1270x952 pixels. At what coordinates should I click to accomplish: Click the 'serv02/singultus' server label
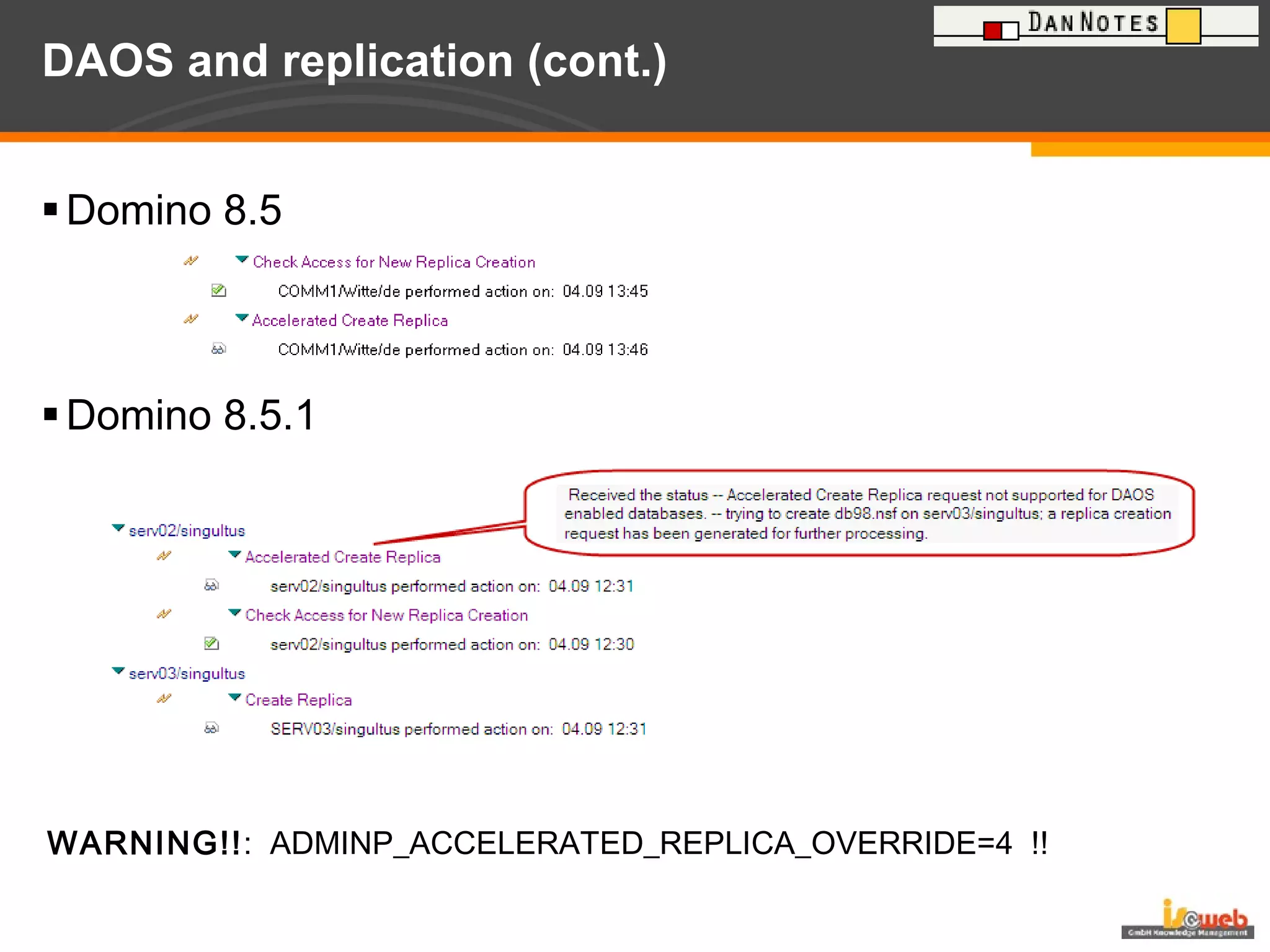187,531
